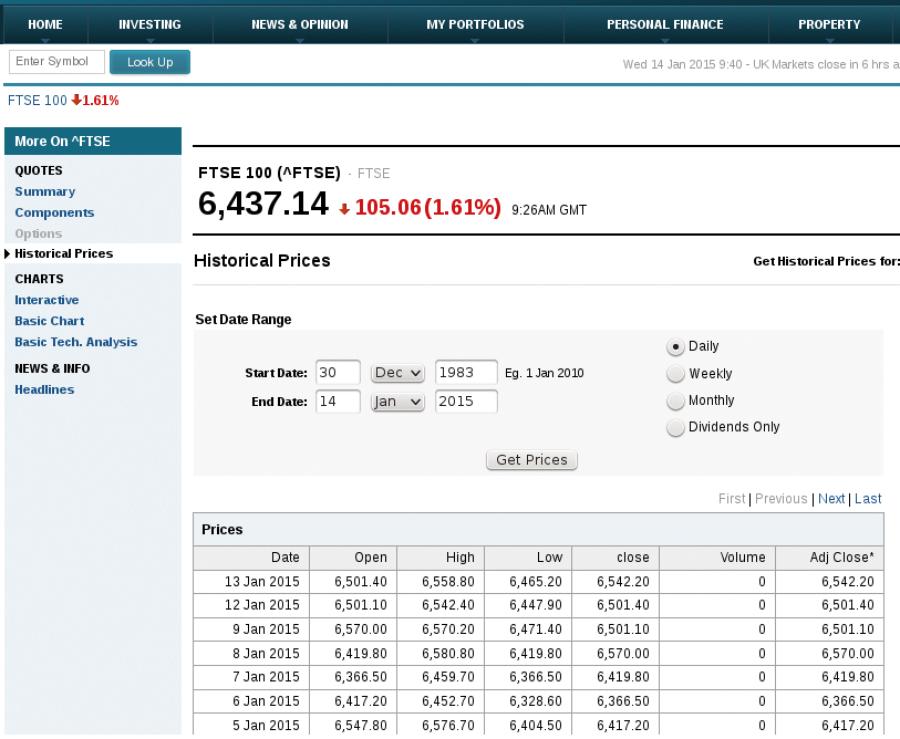Click the Look Up button
The width and height of the screenshot is (900, 739).
[150, 62]
